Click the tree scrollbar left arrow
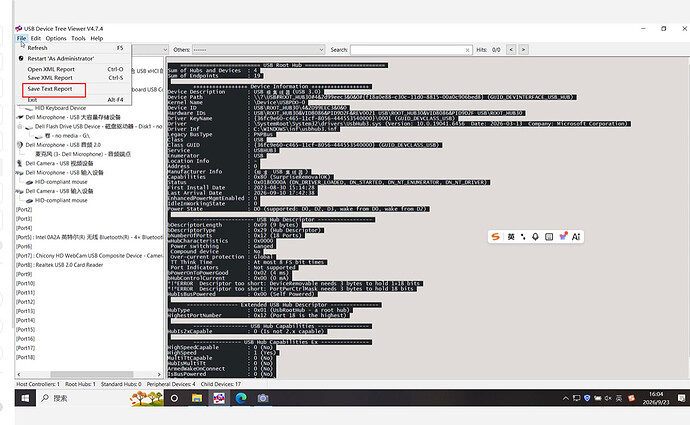690x425 pixels. (x=18, y=374)
